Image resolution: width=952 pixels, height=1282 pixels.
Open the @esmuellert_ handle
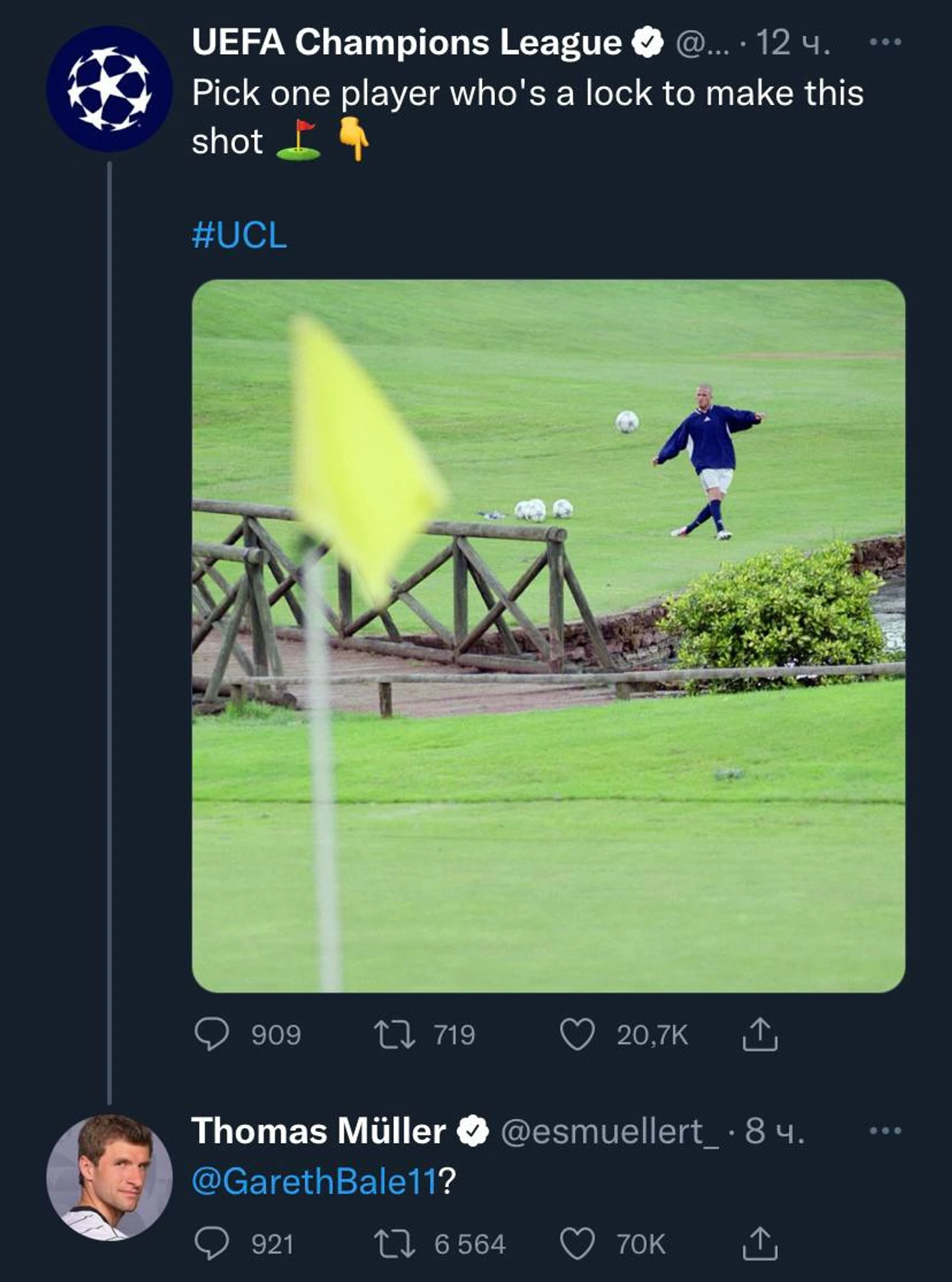pyautogui.click(x=610, y=1131)
